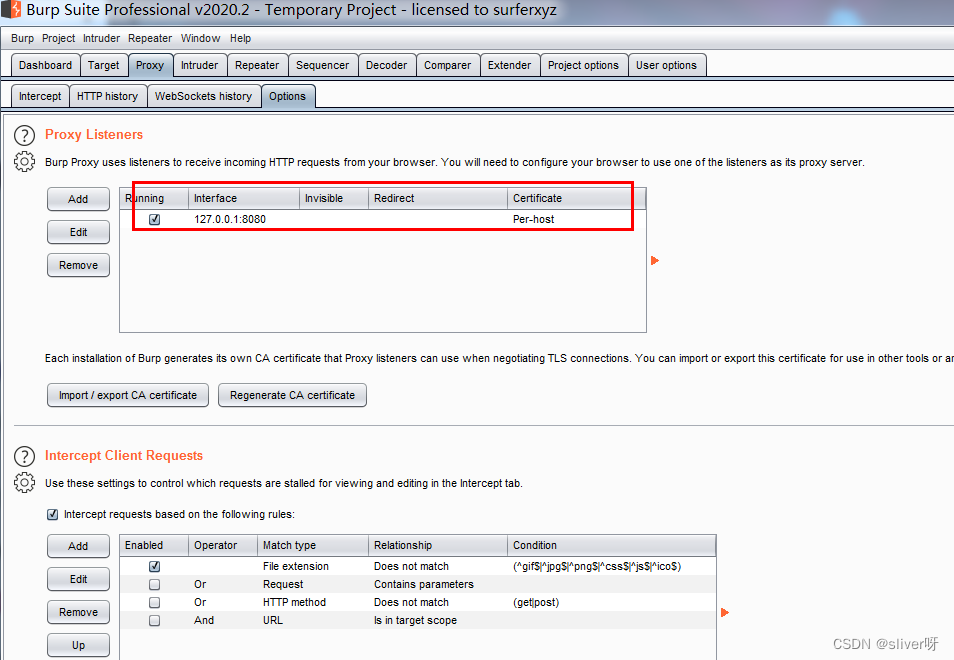Click the Match type column header

click(x=313, y=546)
